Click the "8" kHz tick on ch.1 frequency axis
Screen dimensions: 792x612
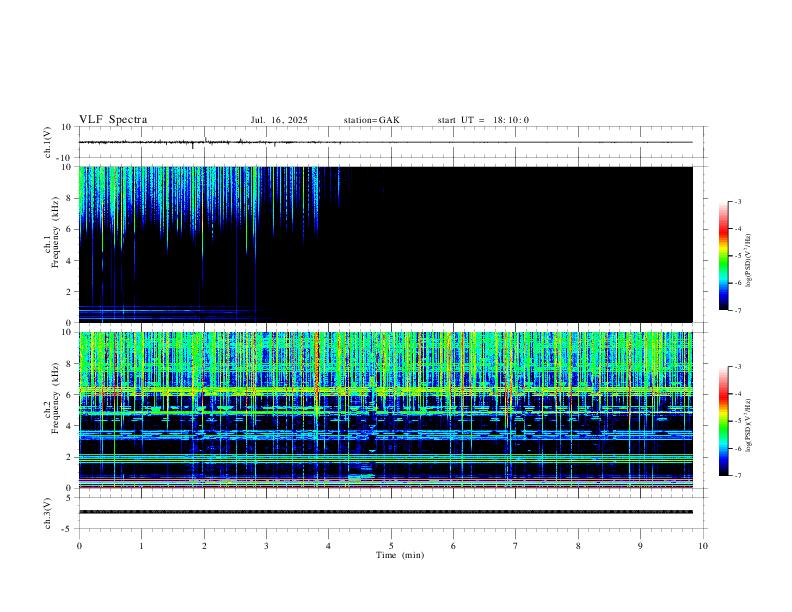(69, 198)
